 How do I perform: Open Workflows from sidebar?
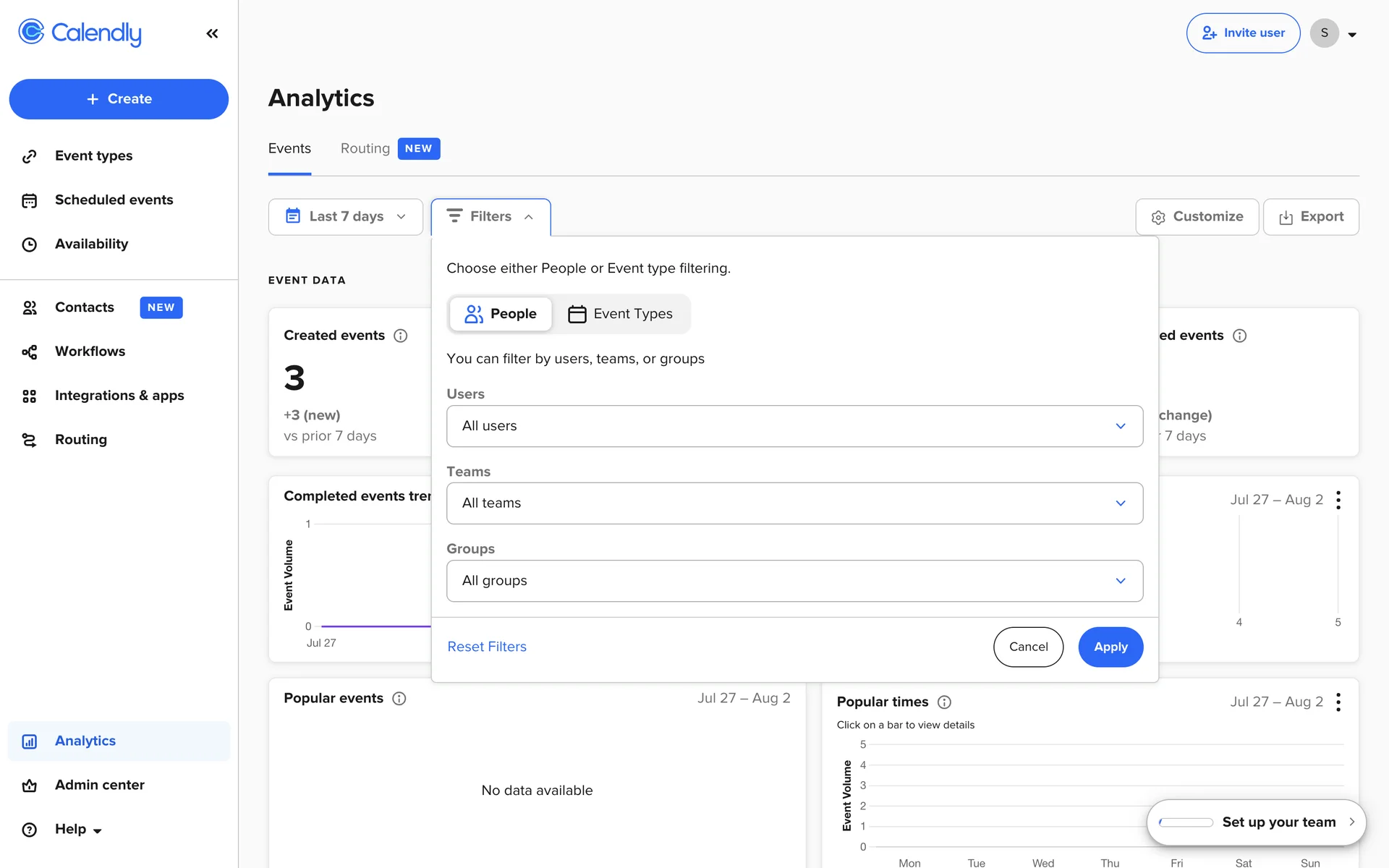pos(90,352)
